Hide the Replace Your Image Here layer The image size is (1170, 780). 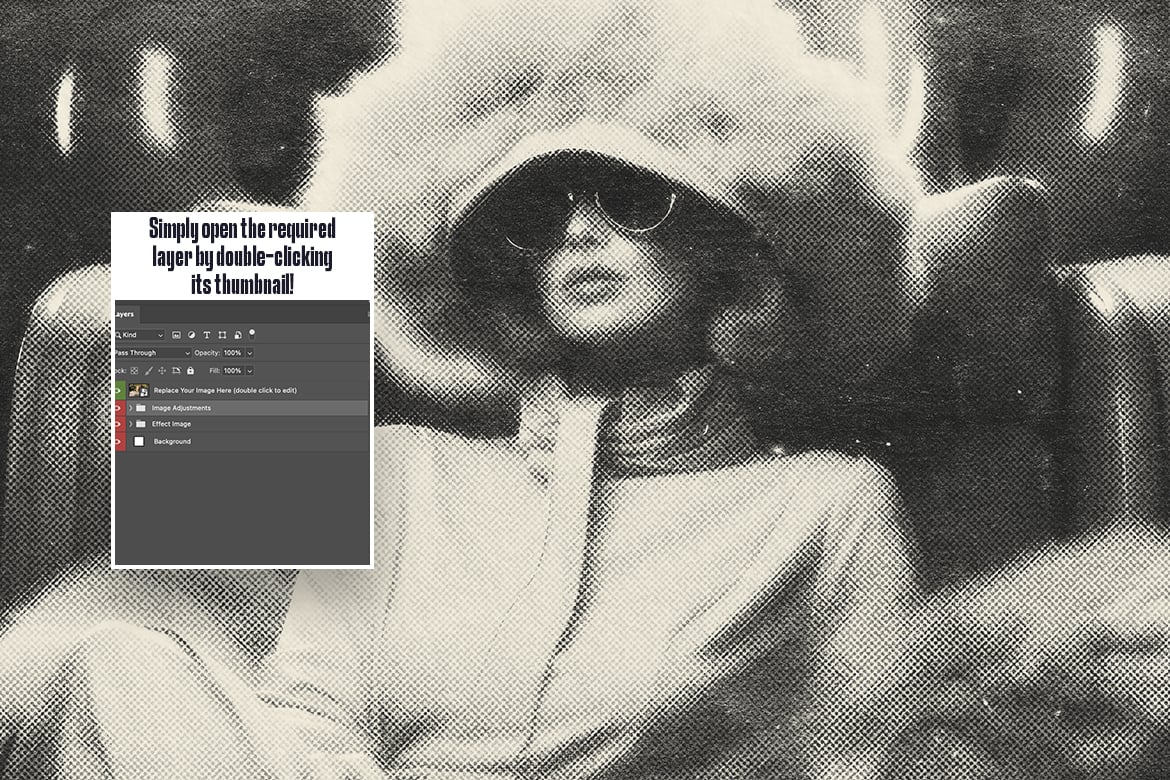pyautogui.click(x=119, y=390)
